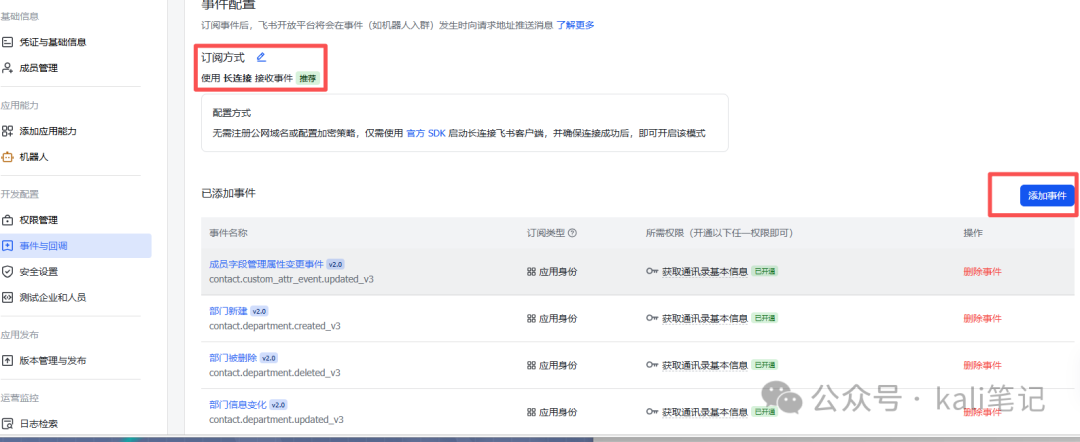Screen dimensions: 1080x442
Task: Click contact.department.deleted_v3 text
Action: pyautogui.click(x=275, y=372)
